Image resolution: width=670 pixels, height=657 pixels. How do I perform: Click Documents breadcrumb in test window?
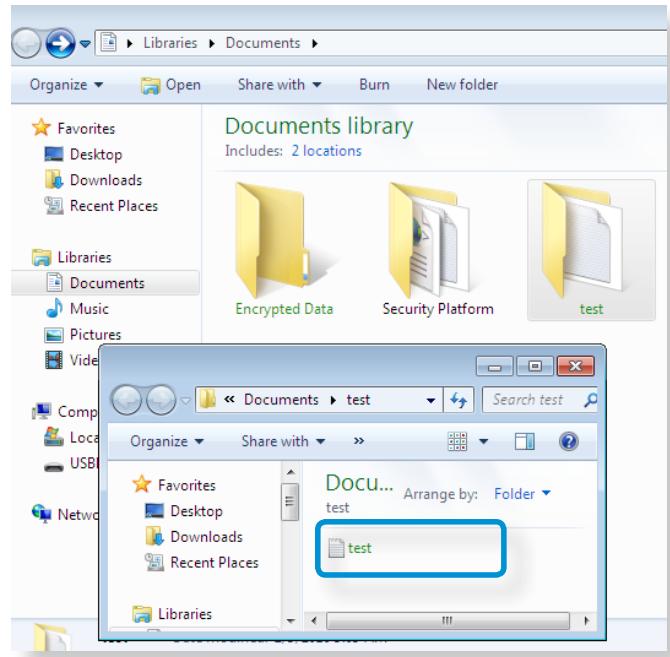coord(281,400)
